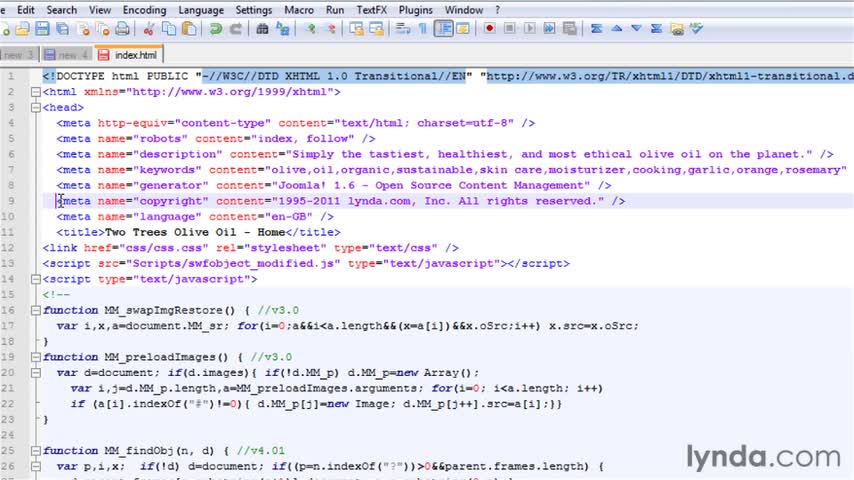Cut selection with the scissors icon
Viewport: 854px width, 480px height.
148,29
